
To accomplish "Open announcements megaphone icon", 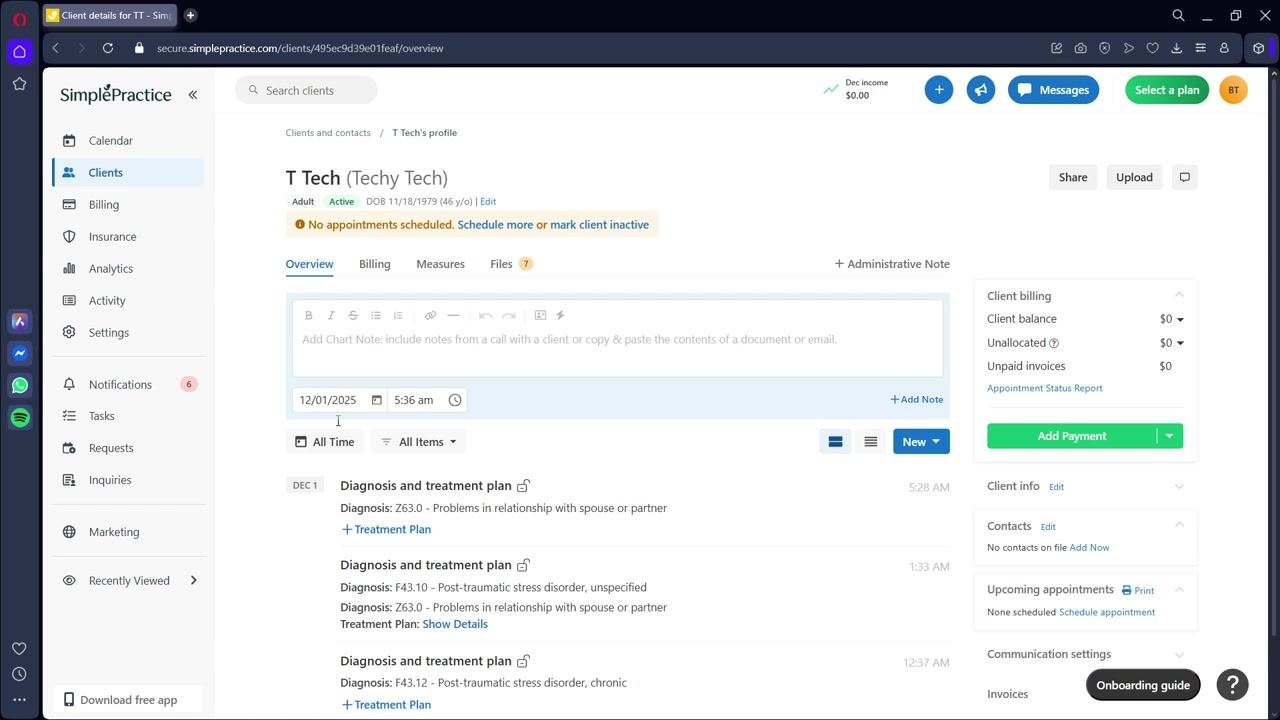I will 981,90.
